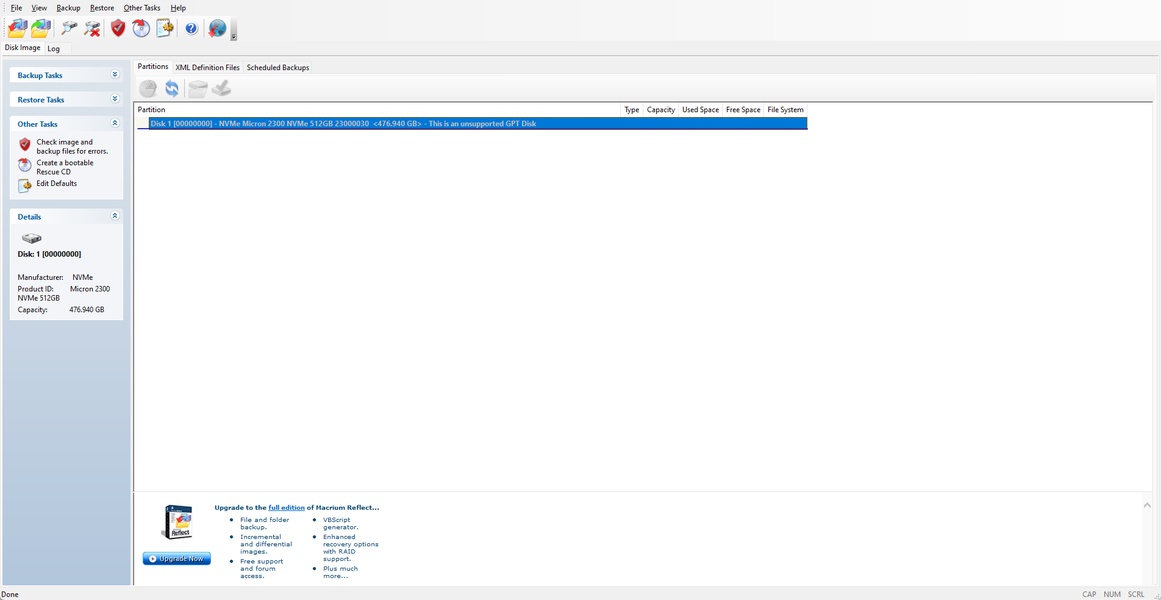Refresh the partition list with blue arrows icon
This screenshot has height=600, width=1161.
point(172,89)
